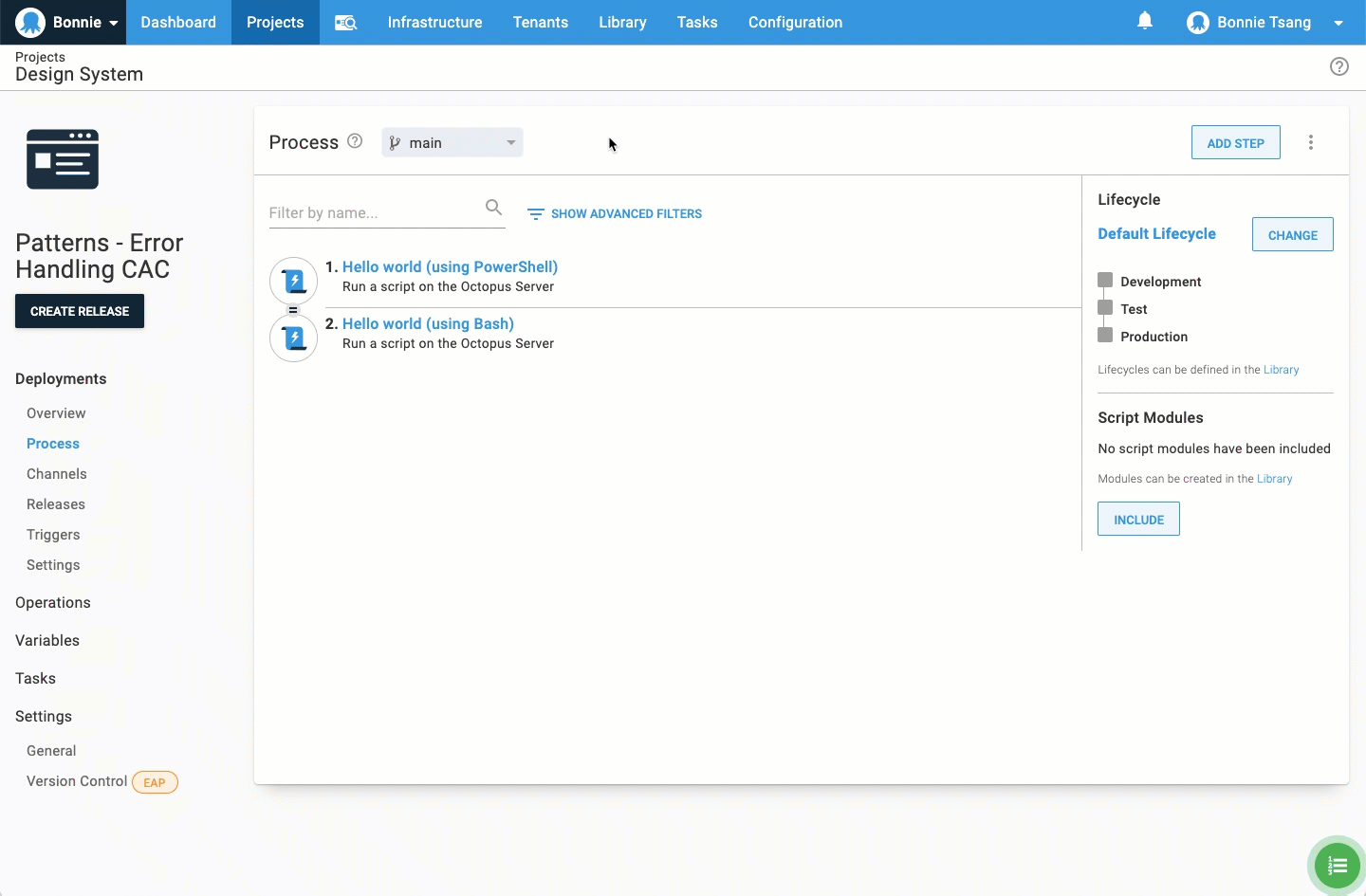Click the Projects breadcrumb link
Viewport: 1366px width, 896px height.
point(40,57)
